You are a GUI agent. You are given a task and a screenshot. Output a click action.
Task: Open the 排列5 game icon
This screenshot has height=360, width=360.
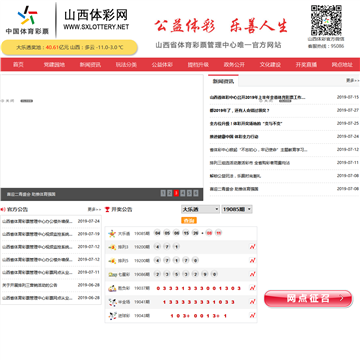tap(112, 261)
